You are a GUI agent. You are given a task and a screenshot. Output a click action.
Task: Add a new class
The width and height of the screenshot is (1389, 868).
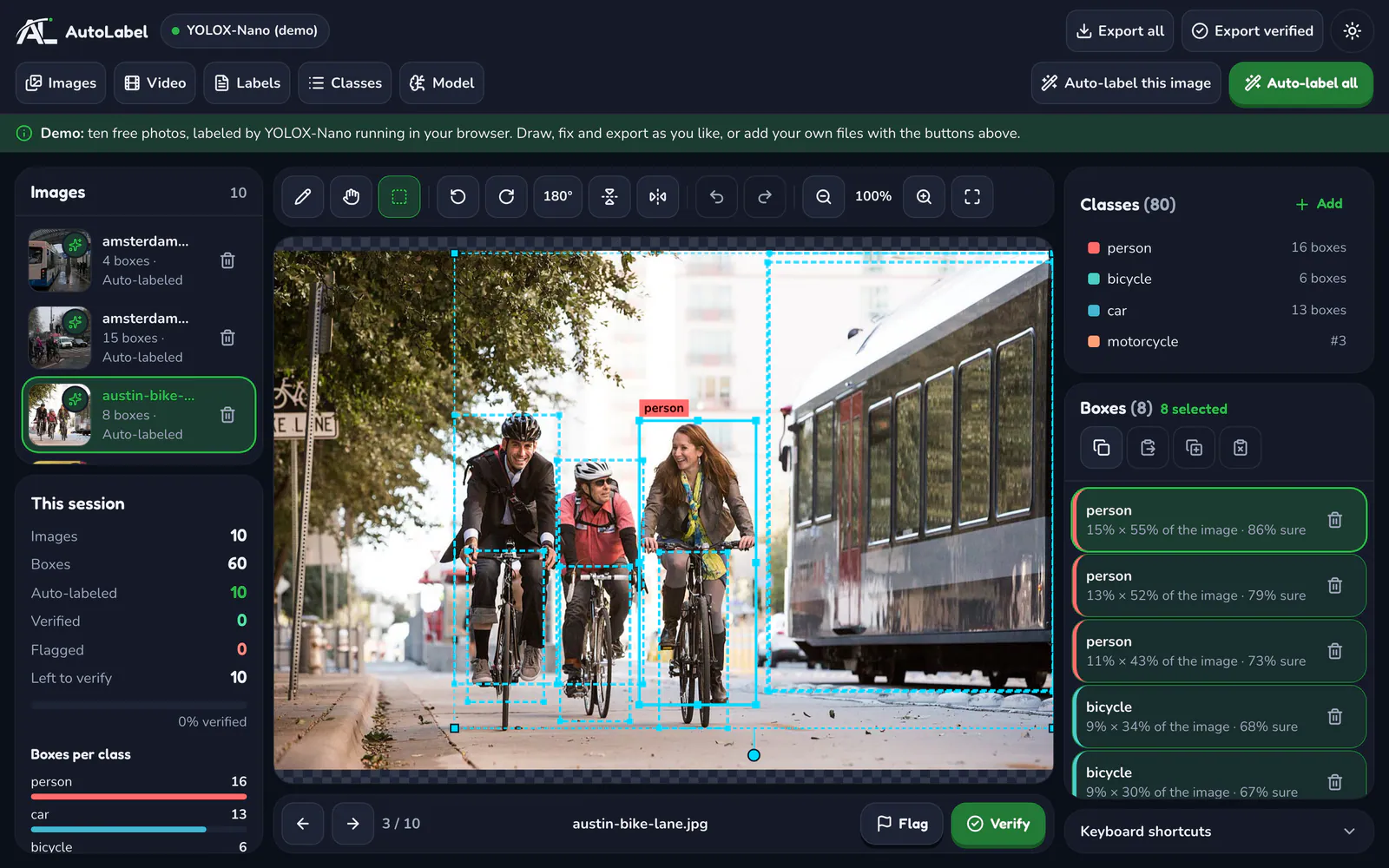[x=1320, y=204]
